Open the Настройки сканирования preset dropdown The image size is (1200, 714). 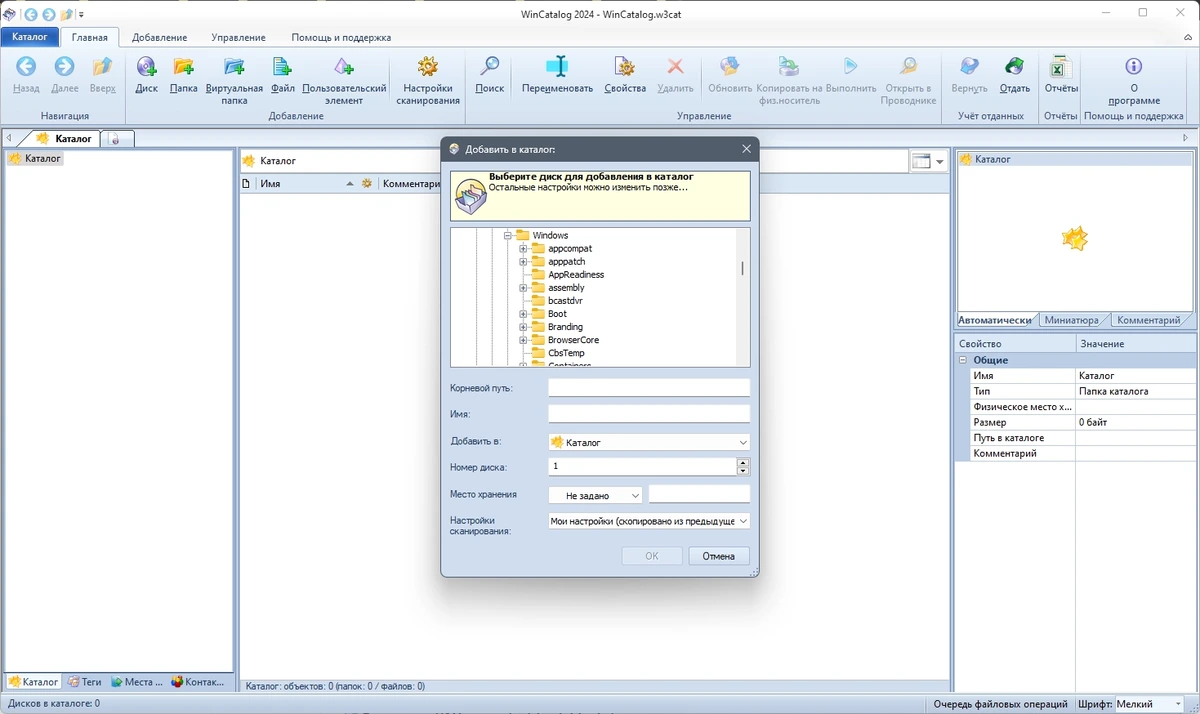(x=649, y=521)
